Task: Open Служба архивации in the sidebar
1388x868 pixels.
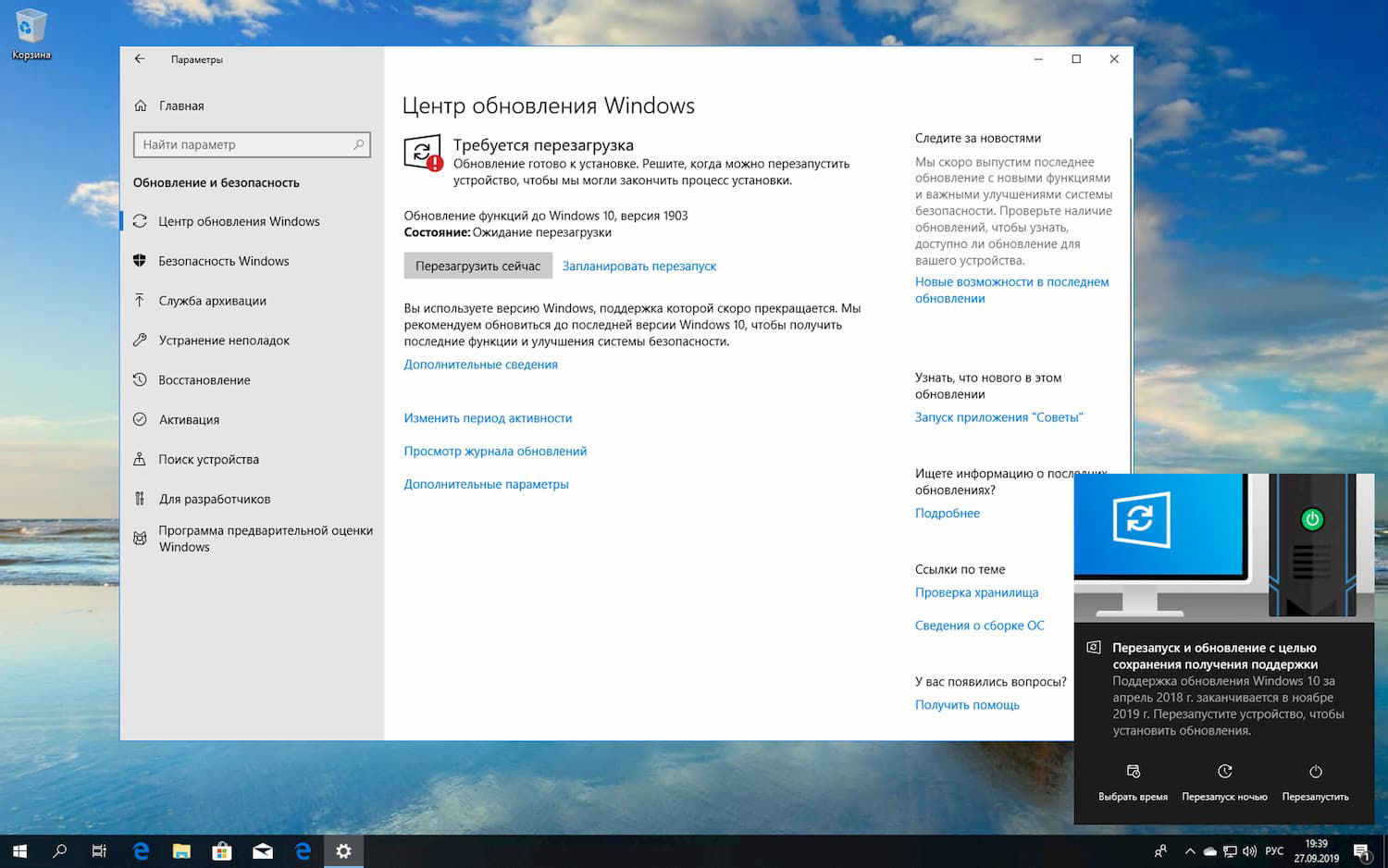Action: pyautogui.click(x=141, y=300)
